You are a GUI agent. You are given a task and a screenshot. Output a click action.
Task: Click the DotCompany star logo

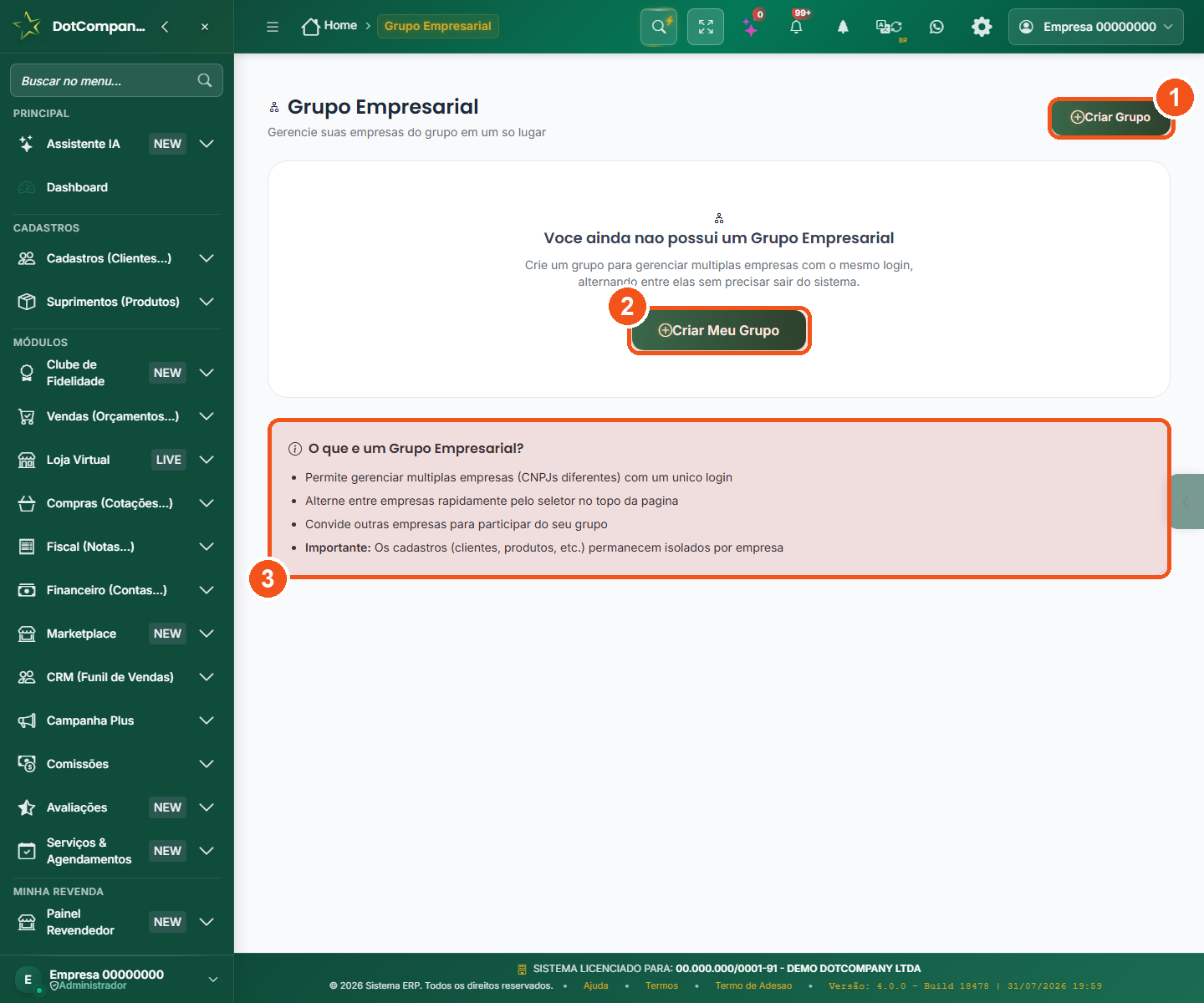(x=27, y=26)
